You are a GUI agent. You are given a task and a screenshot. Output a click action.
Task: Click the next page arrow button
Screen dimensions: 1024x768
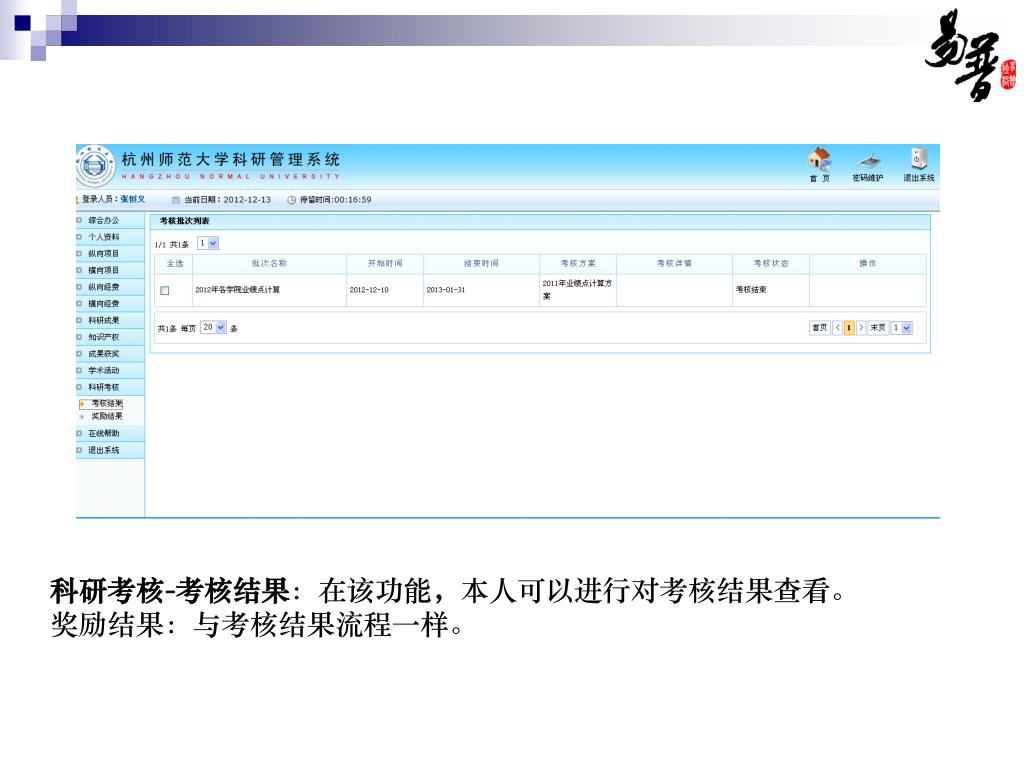[861, 328]
